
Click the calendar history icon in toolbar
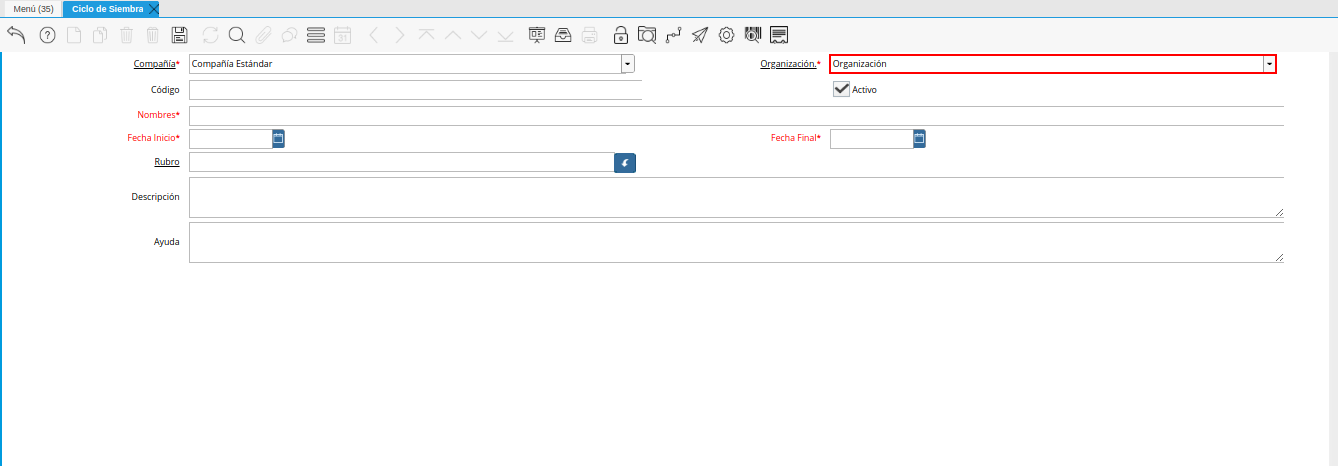point(342,35)
